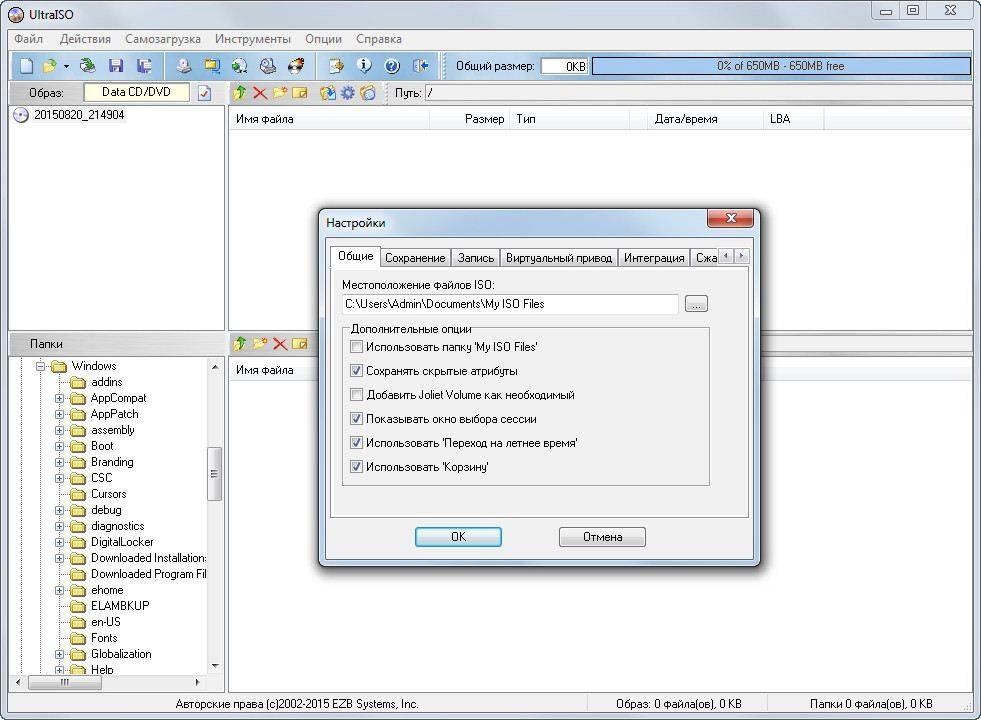Click the Open file folder icon in main toolbar

coord(49,66)
